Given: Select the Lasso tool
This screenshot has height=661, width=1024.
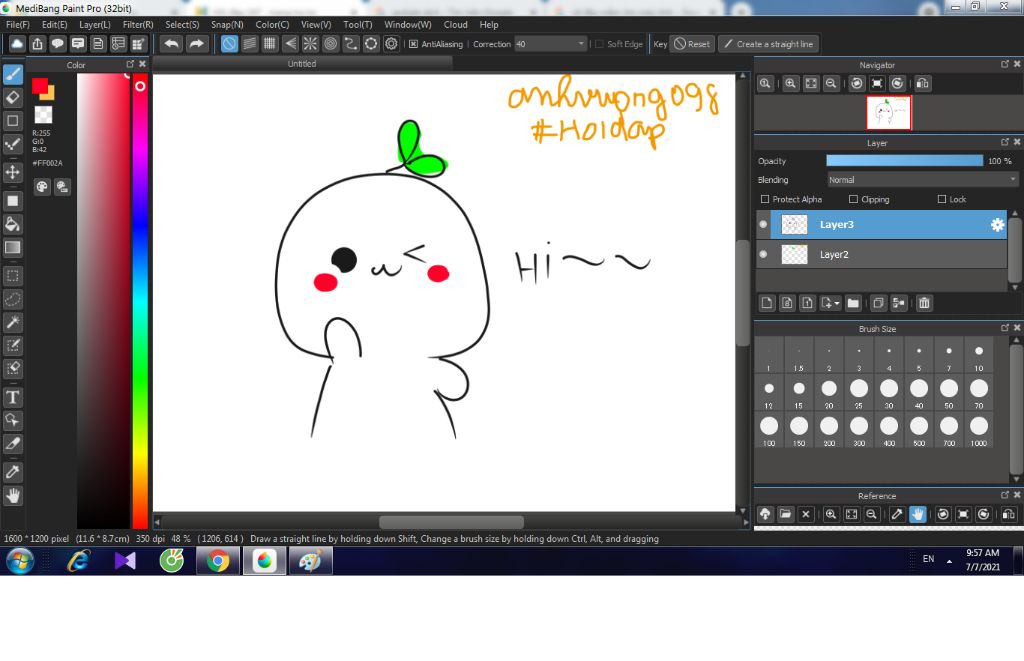Looking at the screenshot, I should pos(12,299).
